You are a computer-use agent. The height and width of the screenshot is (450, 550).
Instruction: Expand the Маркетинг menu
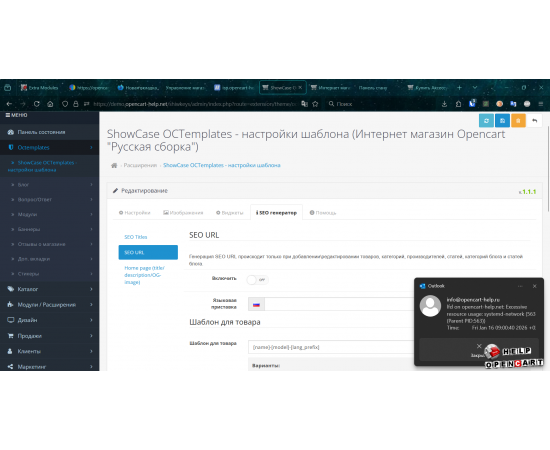tap(49, 366)
